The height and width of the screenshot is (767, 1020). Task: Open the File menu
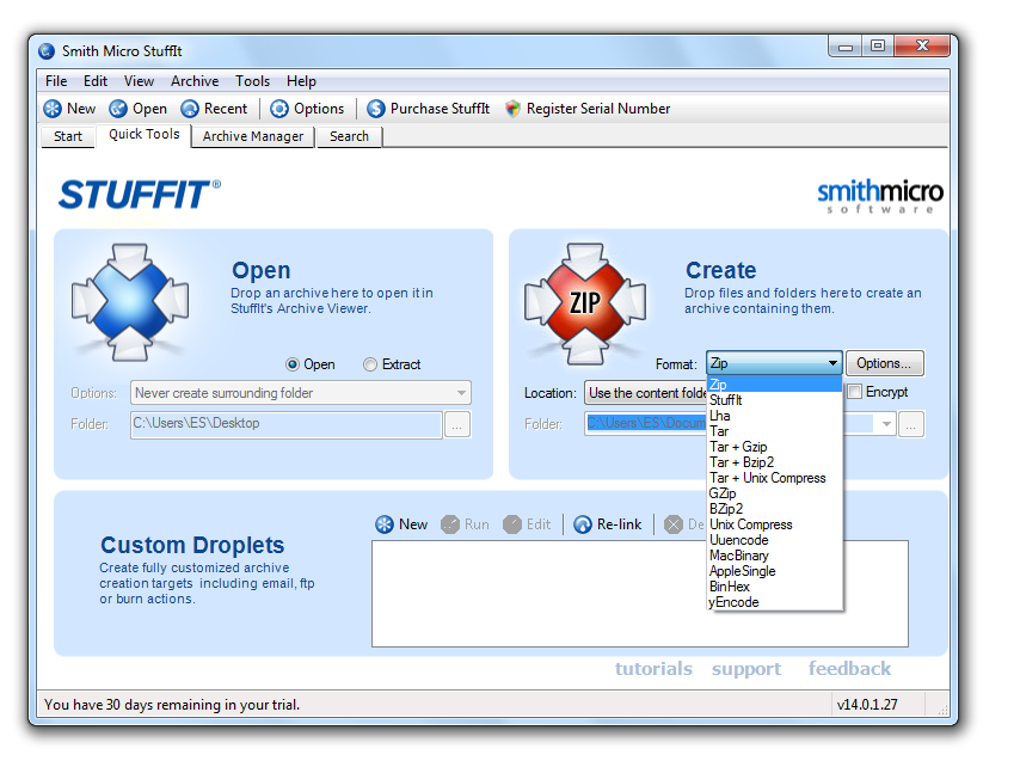tap(56, 81)
